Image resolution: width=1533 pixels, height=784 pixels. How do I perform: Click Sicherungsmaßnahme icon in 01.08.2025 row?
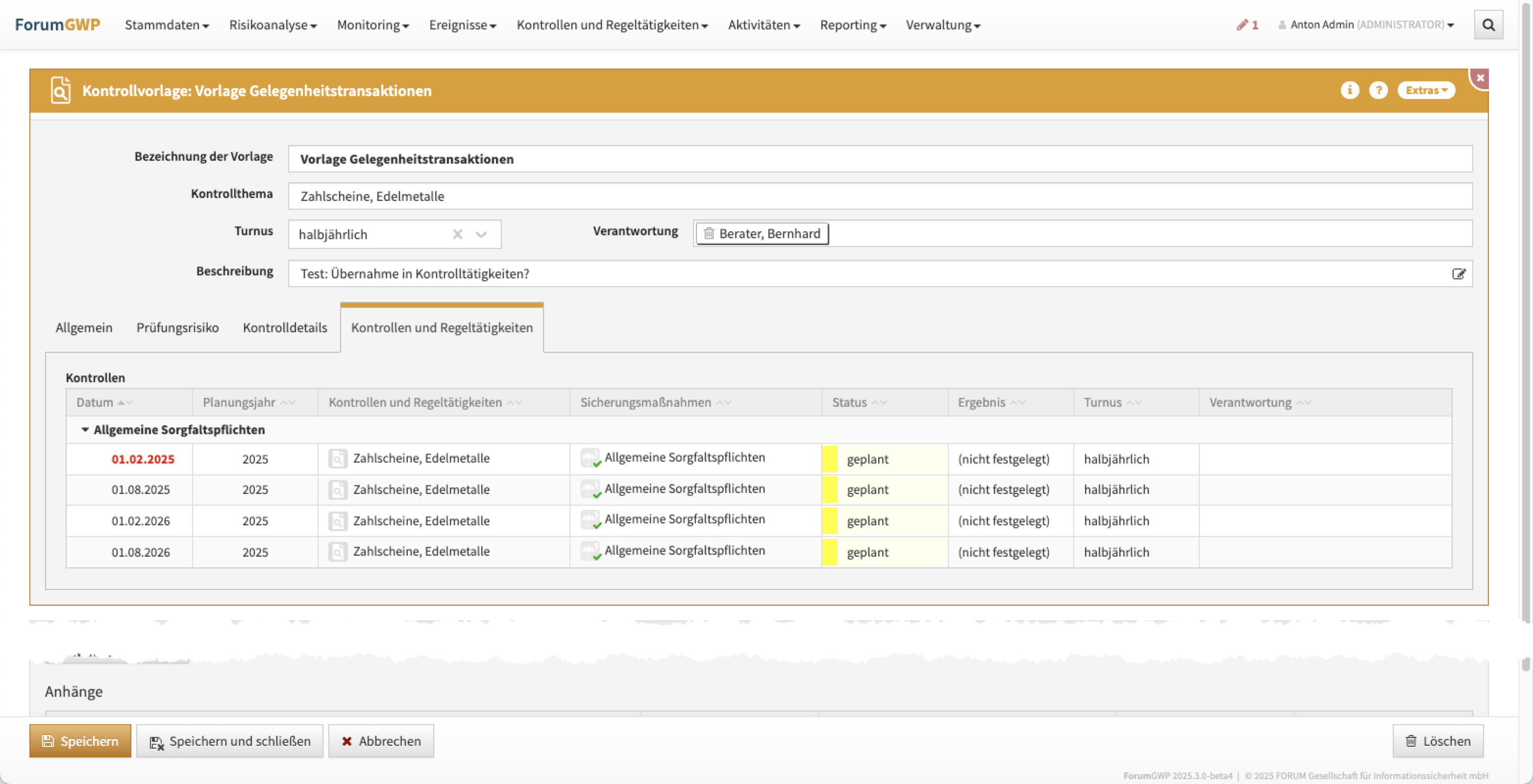[x=591, y=490]
